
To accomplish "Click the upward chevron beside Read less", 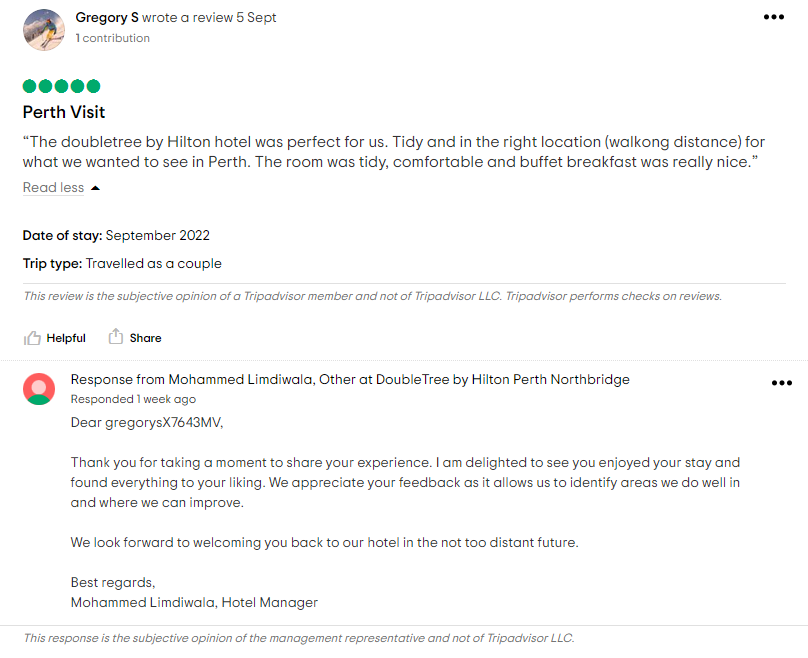I will tap(95, 187).
